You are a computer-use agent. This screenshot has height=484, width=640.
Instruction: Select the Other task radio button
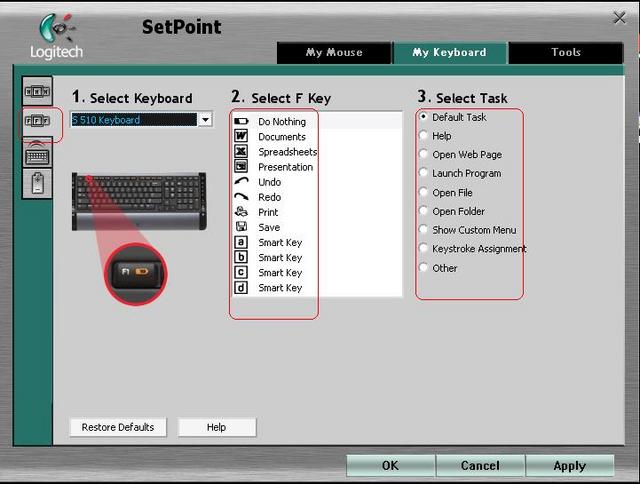pos(424,268)
